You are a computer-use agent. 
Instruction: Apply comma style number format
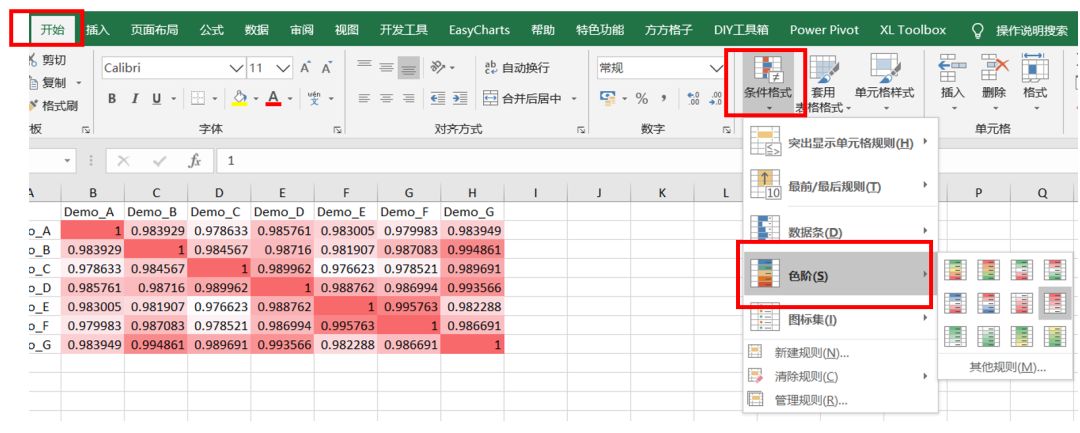pos(664,99)
